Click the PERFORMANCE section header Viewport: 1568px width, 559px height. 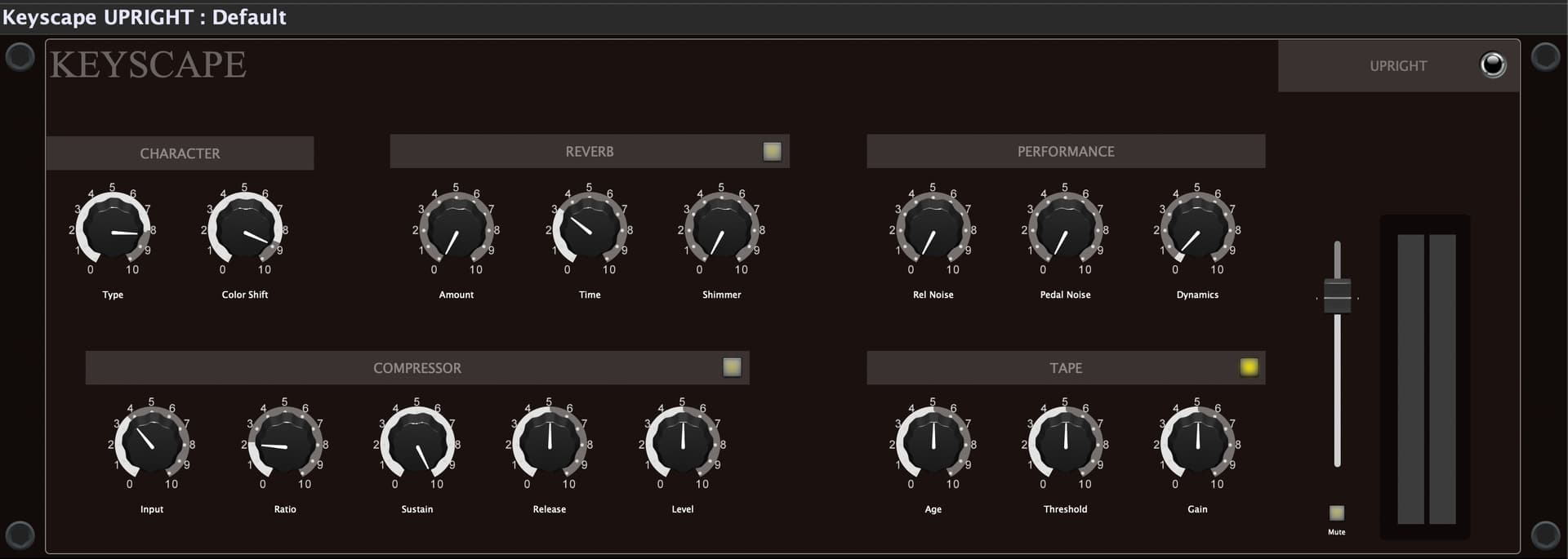[x=1066, y=152]
